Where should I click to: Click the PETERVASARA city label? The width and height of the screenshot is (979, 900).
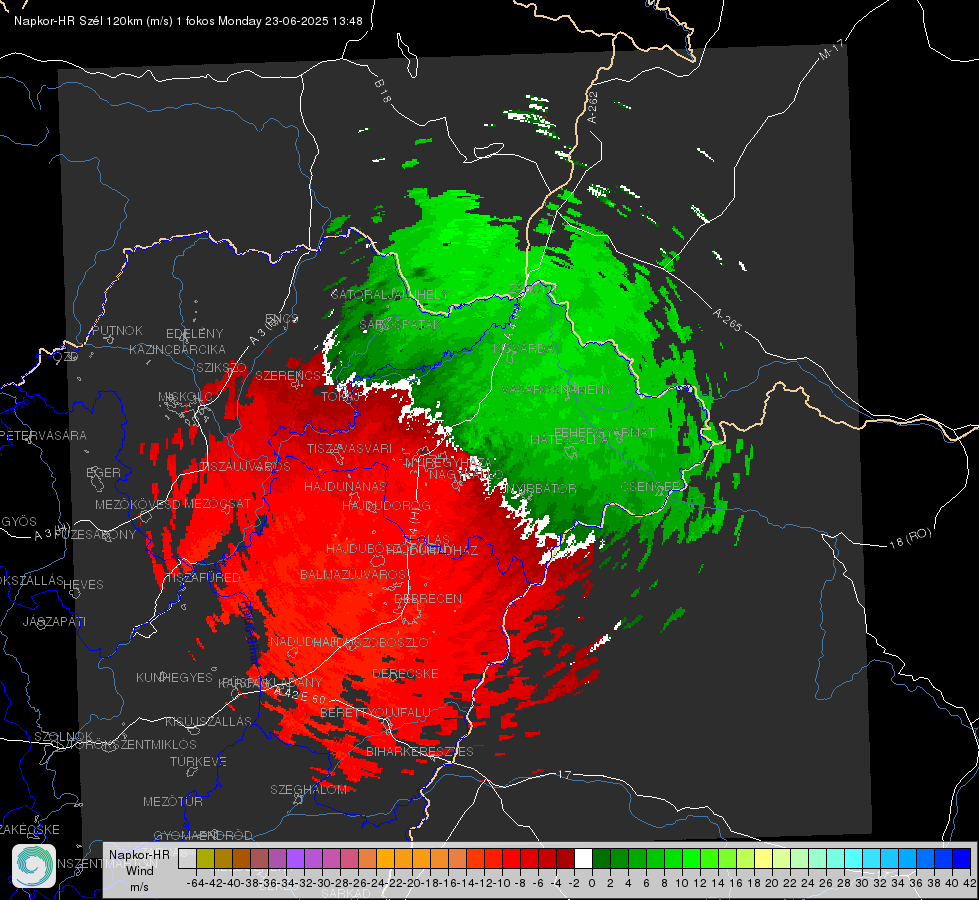(44, 435)
